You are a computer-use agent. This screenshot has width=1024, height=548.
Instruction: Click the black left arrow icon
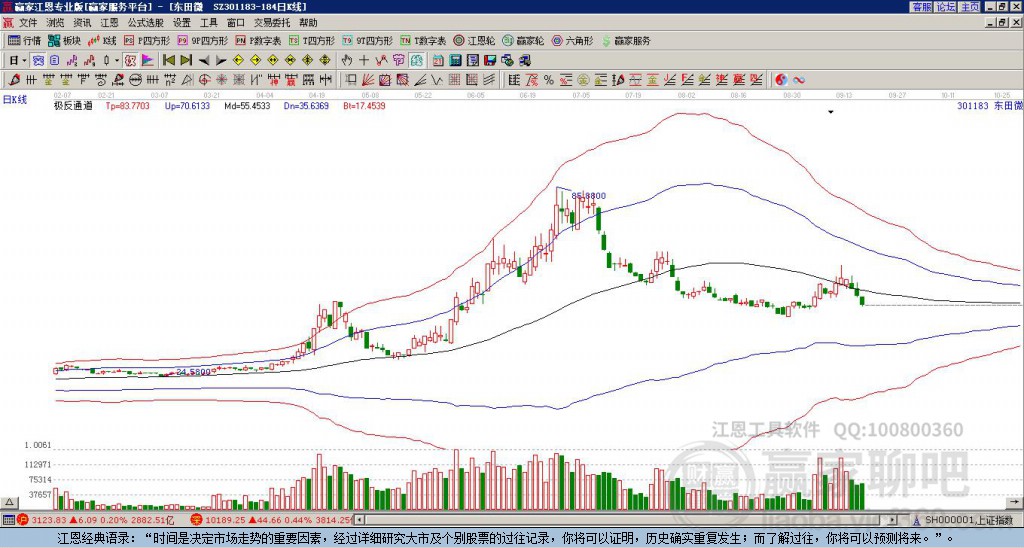tap(203, 61)
